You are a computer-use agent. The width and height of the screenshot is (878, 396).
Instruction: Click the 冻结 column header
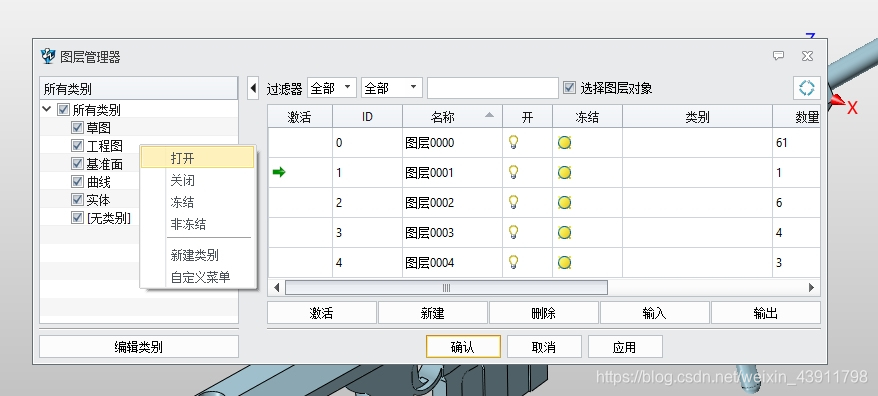click(587, 117)
